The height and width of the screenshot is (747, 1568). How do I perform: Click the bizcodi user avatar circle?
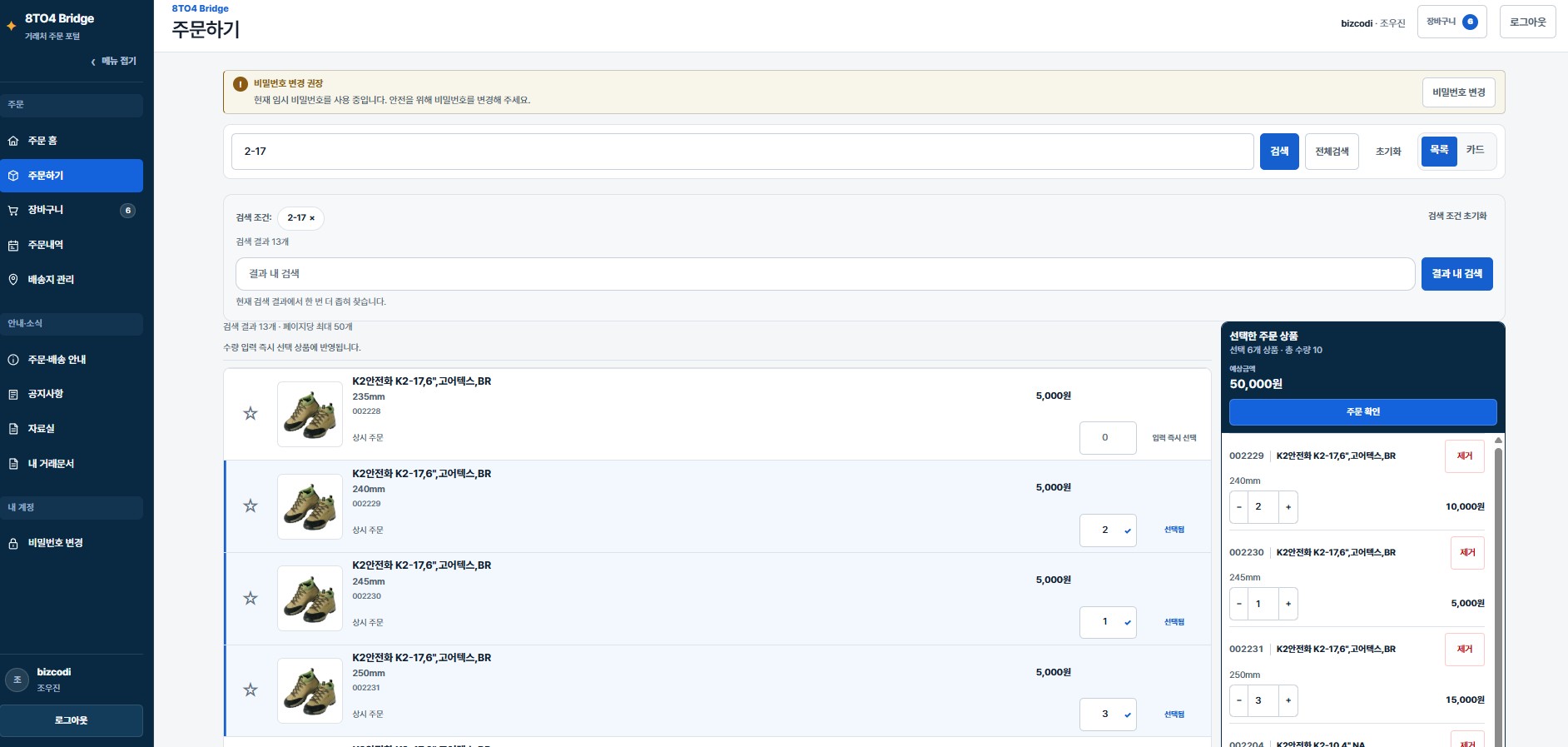[x=17, y=680]
